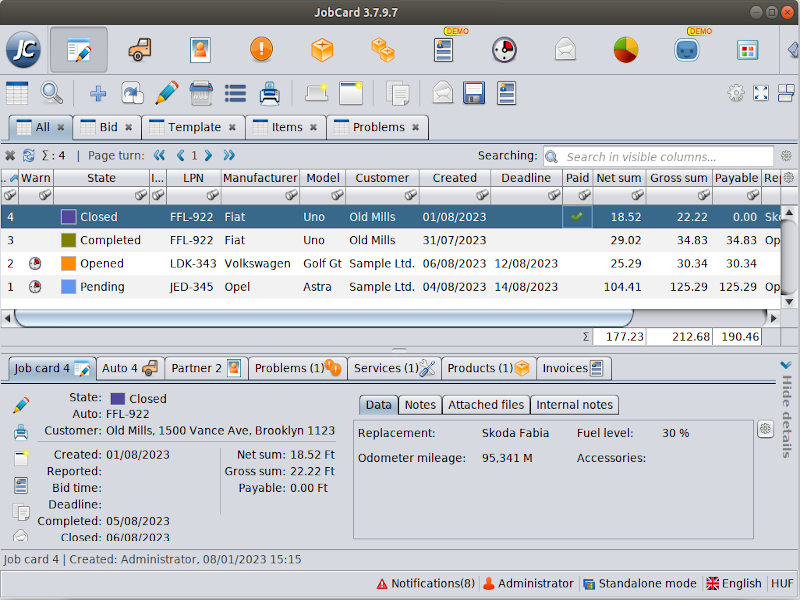The height and width of the screenshot is (600, 800).
Task: Open the table column settings gear
Action: (x=788, y=178)
